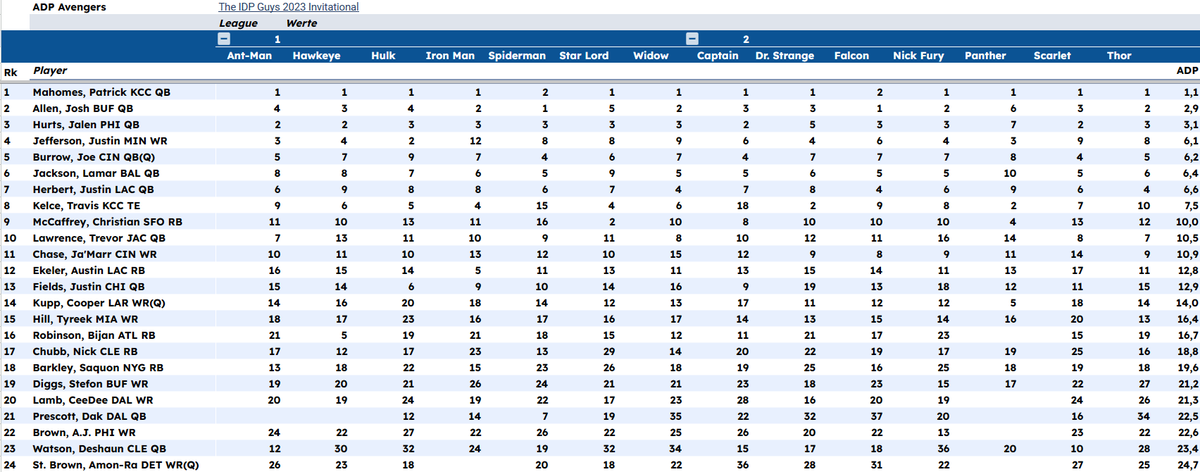Select Mahomes, Patrick KCC QB row
The width and height of the screenshot is (1200, 472).
click(x=600, y=91)
